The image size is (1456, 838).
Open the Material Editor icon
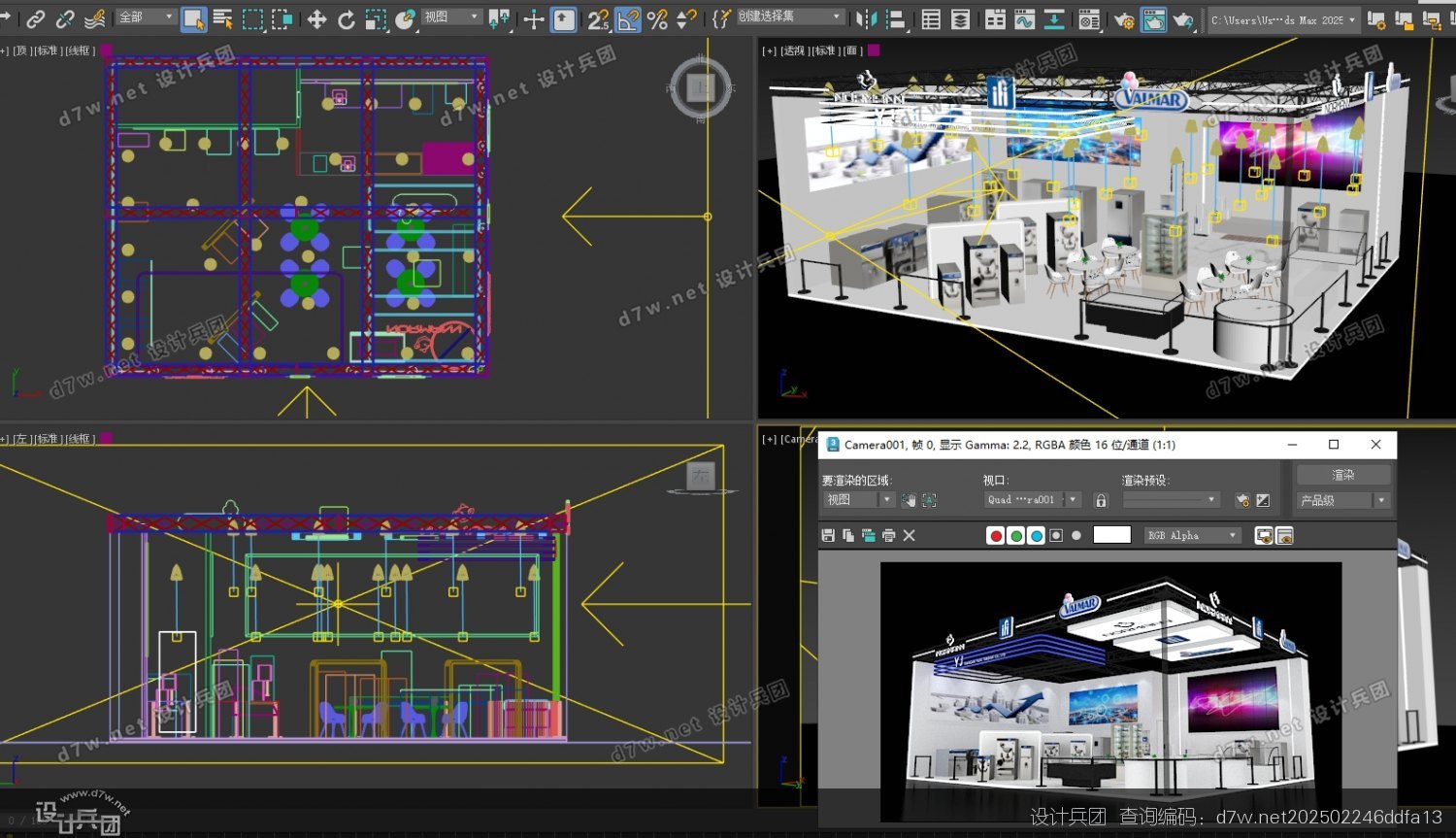tap(1089, 18)
